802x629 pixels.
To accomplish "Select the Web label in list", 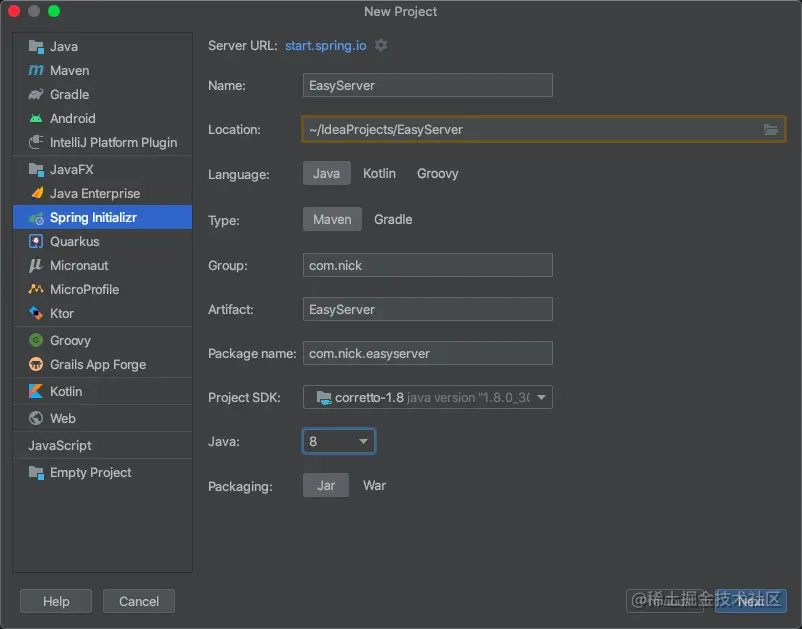I will [63, 418].
